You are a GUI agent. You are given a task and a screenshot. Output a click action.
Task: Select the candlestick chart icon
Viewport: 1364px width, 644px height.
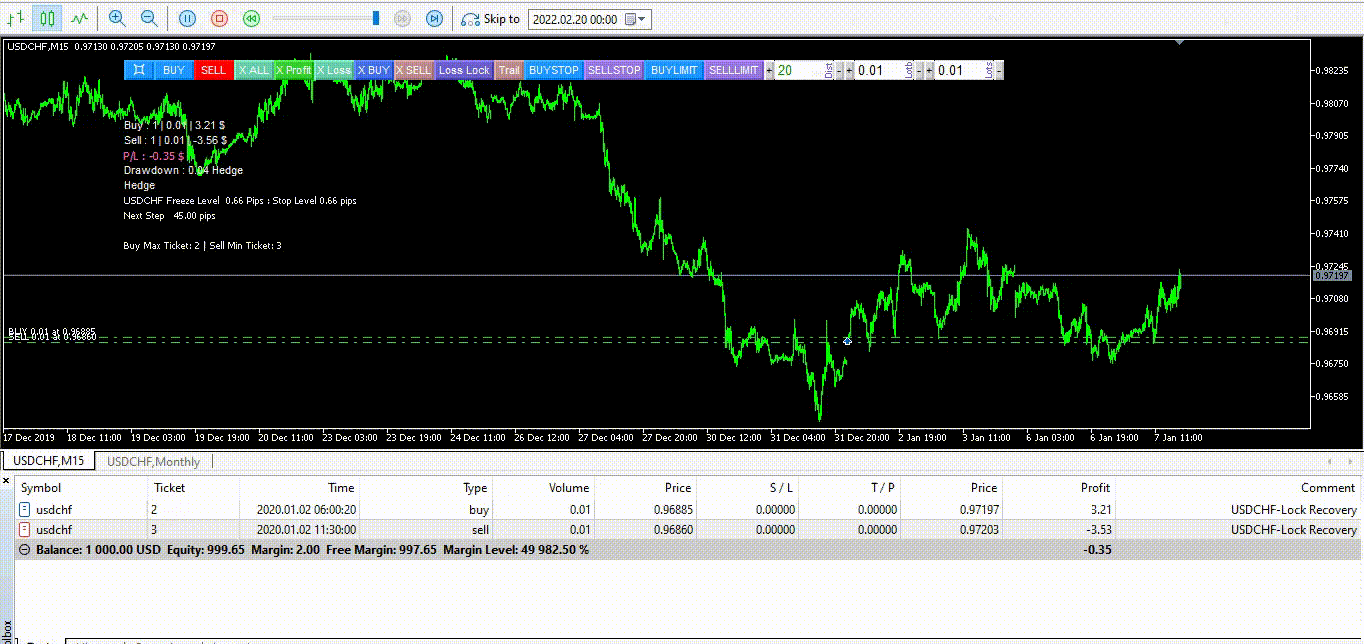coord(47,18)
